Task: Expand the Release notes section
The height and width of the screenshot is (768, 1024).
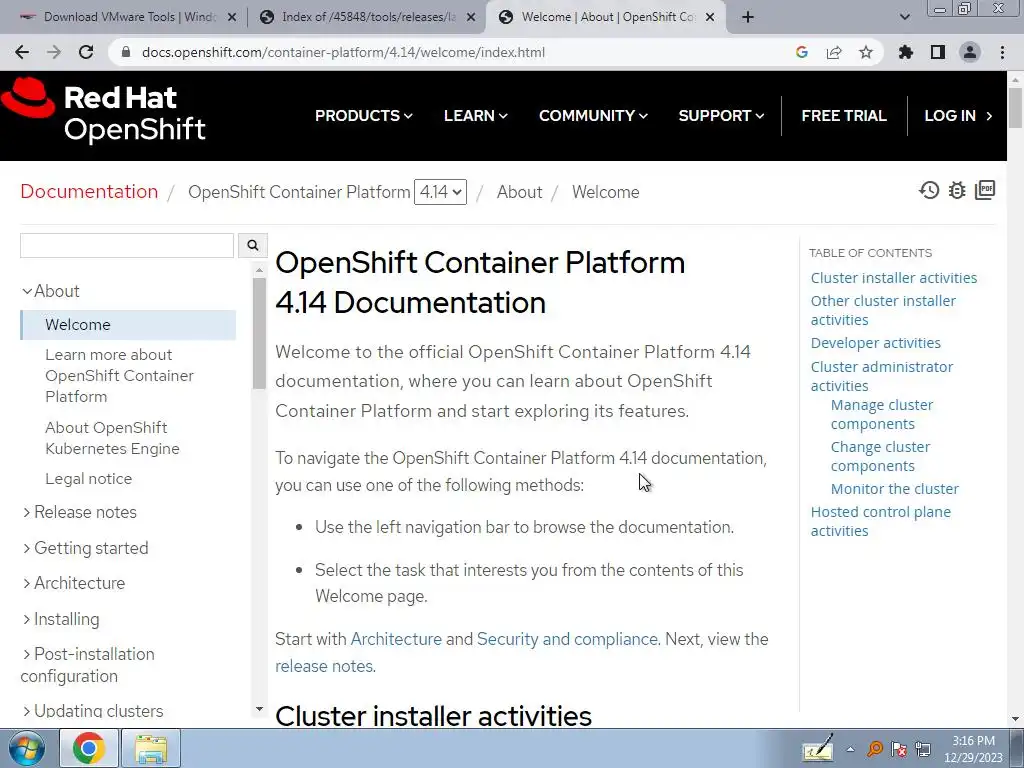Action: click(x=80, y=512)
